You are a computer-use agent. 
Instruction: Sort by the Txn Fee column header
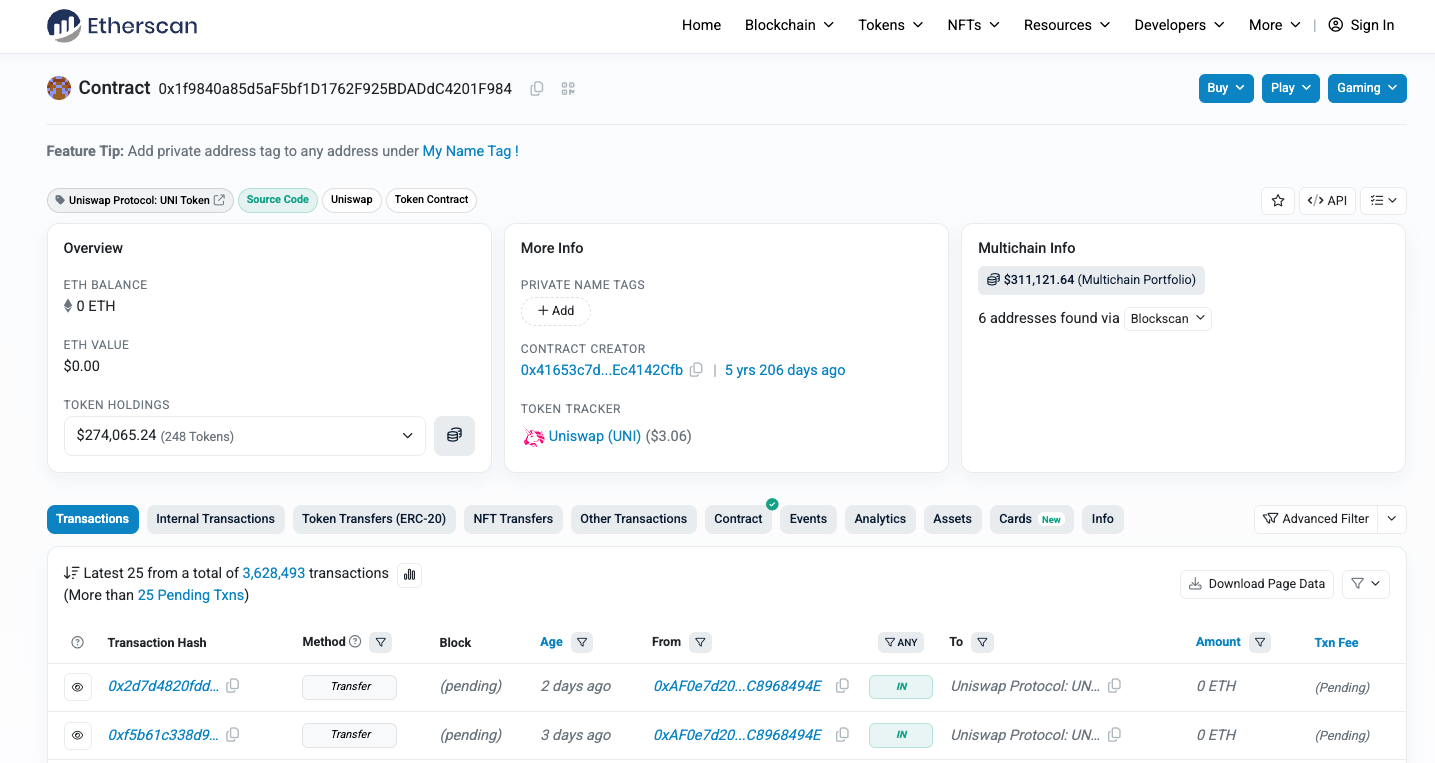[x=1336, y=643]
